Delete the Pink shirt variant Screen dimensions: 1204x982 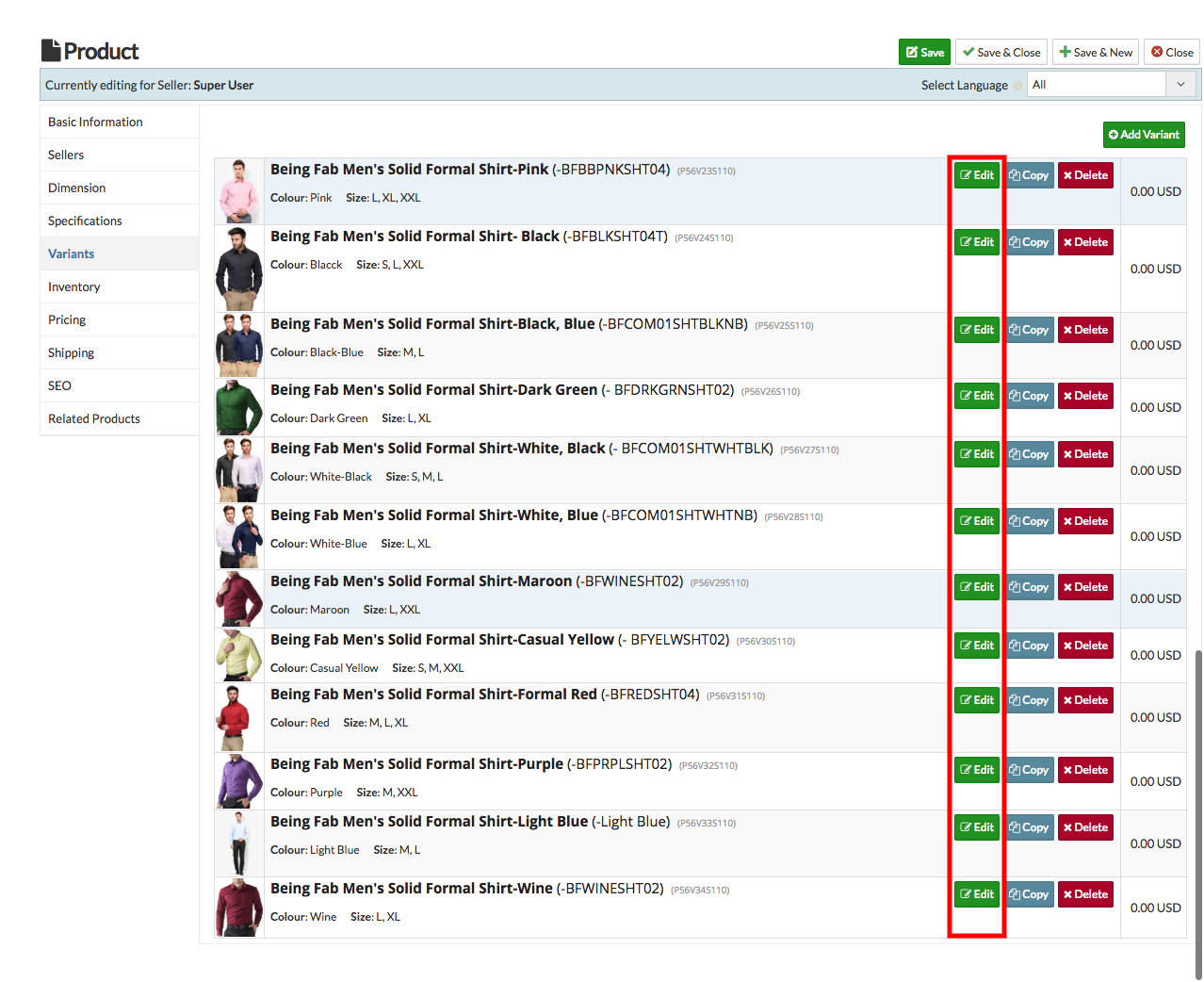(x=1085, y=175)
